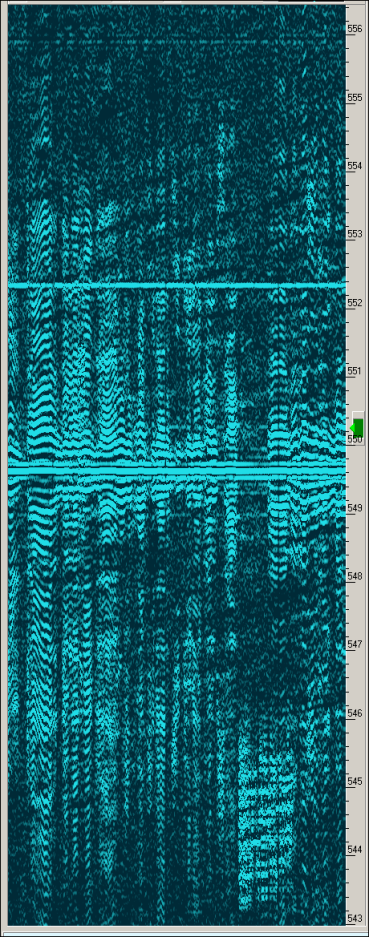Click the 547 frequency scale label
The height and width of the screenshot is (937, 369).
pyautogui.click(x=355, y=644)
